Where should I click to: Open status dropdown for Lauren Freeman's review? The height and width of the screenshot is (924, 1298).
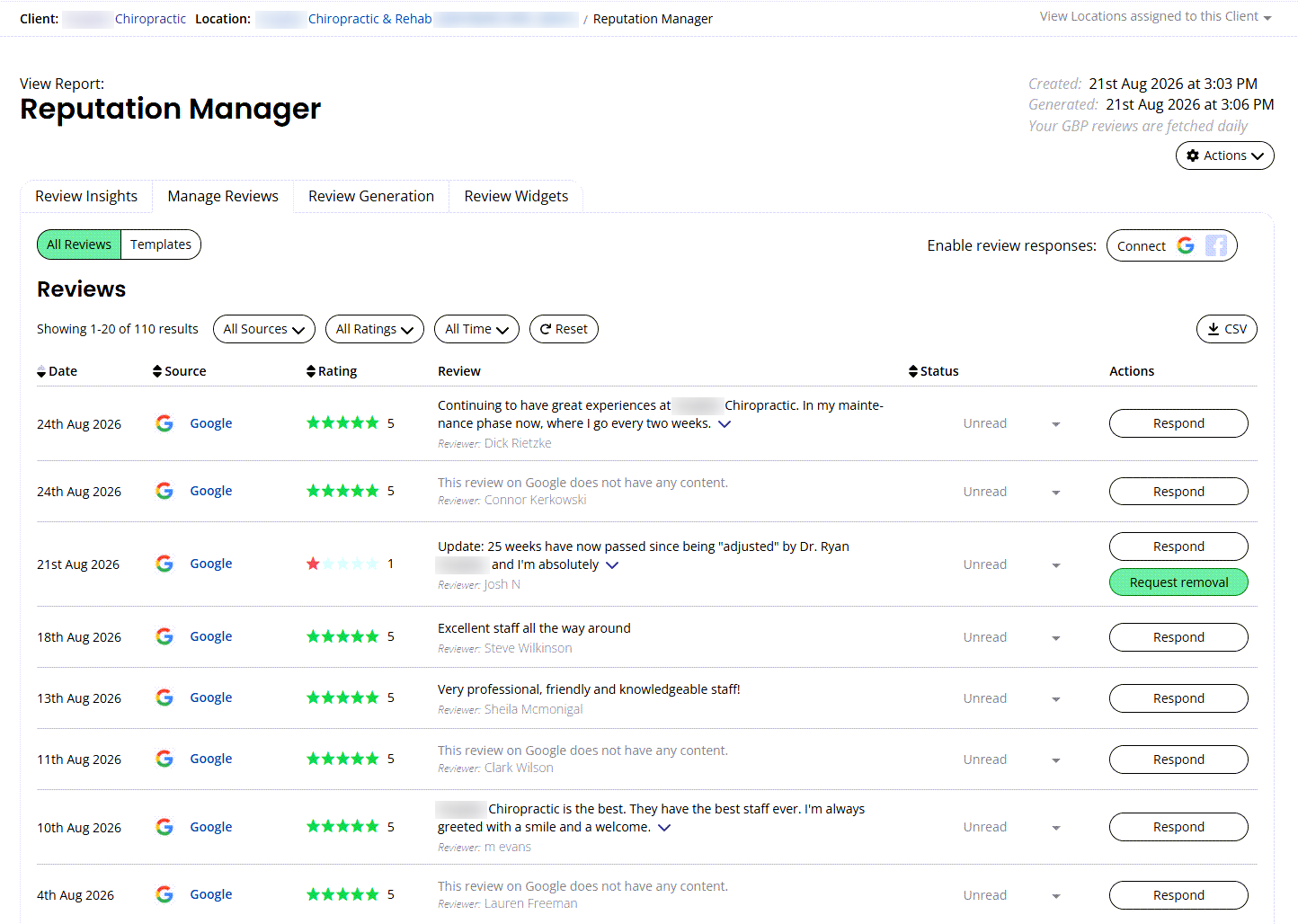coord(1056,896)
